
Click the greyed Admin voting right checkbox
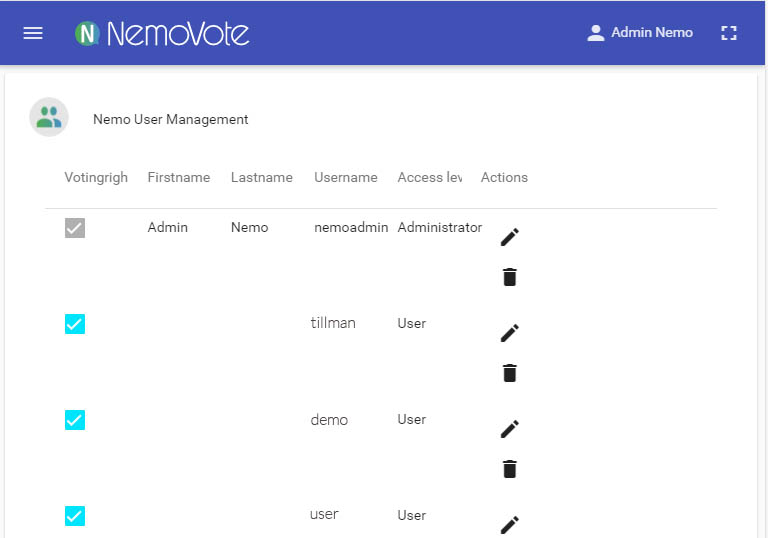pyautogui.click(x=75, y=228)
